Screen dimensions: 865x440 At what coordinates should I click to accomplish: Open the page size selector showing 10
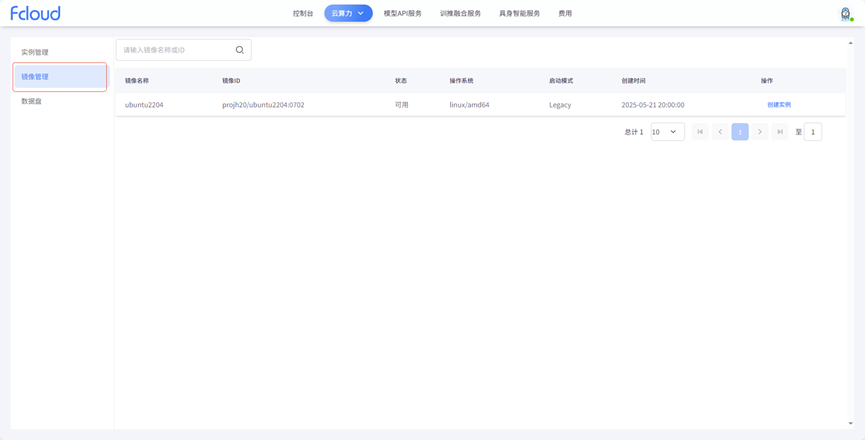pos(667,132)
